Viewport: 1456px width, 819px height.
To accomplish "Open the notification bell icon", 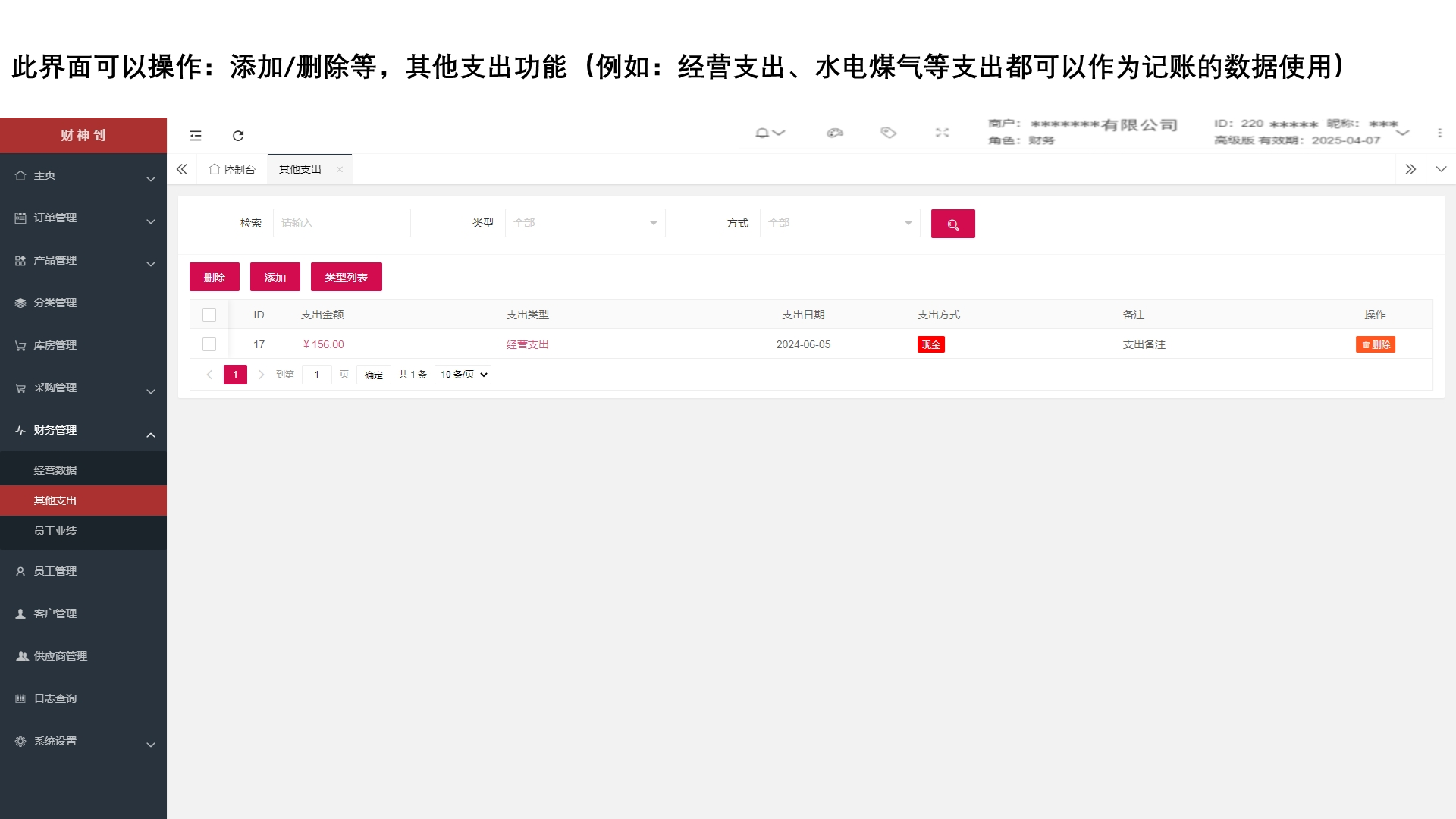I will click(763, 133).
